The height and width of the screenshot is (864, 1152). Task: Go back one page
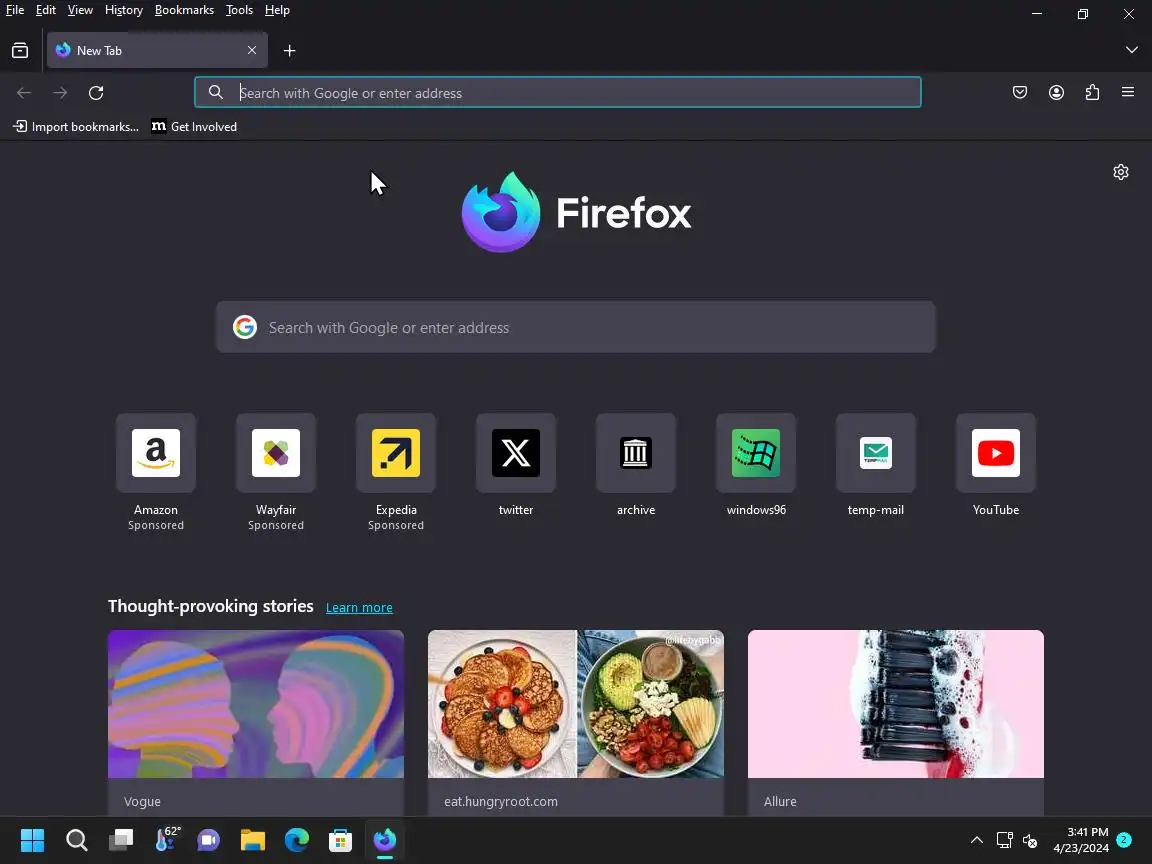coord(24,93)
